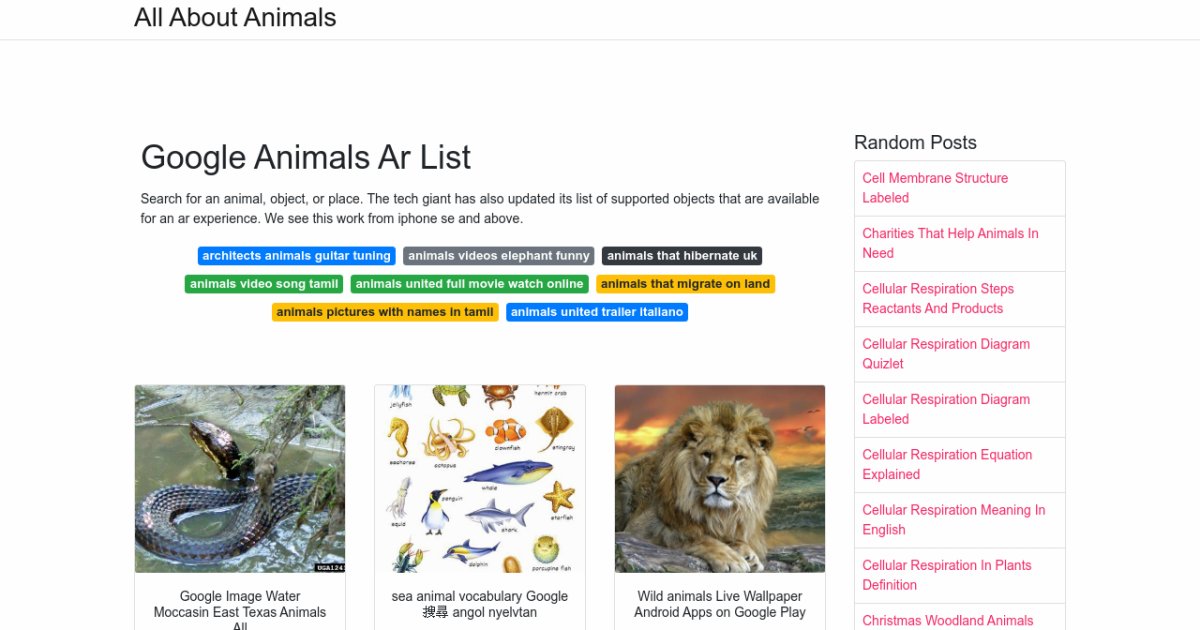Click the lion wallpaper thumbnail

coord(720,479)
